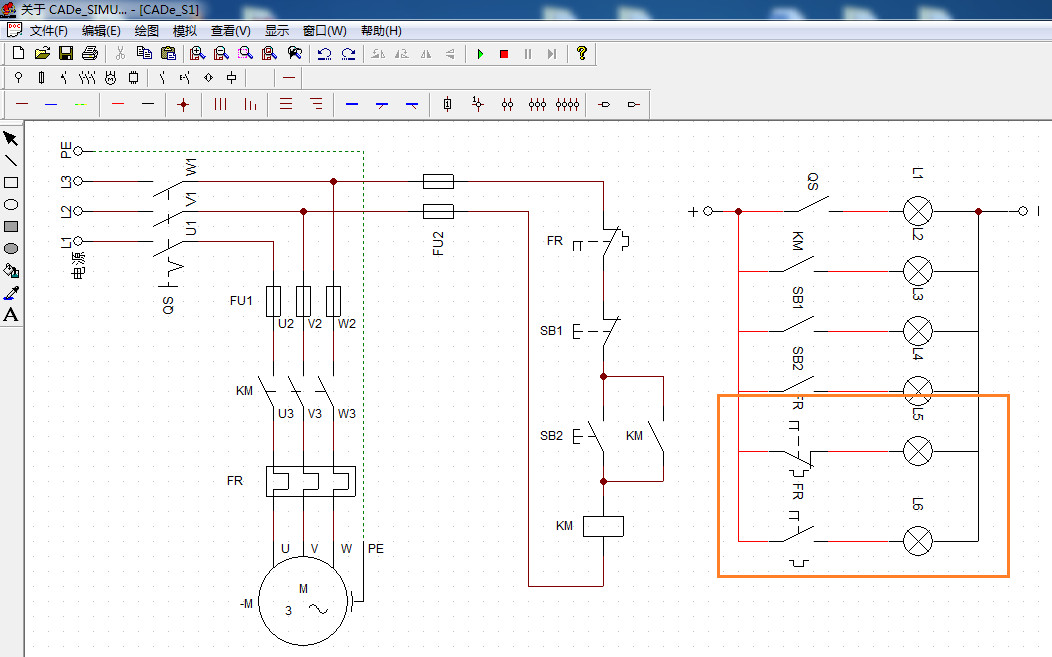This screenshot has width=1052, height=657.
Task: Save the circuit with the diskette icon
Action: pos(65,53)
